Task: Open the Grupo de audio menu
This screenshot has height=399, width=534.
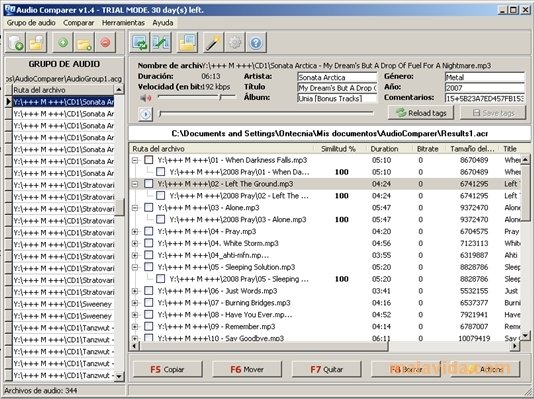Action: [x=31, y=23]
